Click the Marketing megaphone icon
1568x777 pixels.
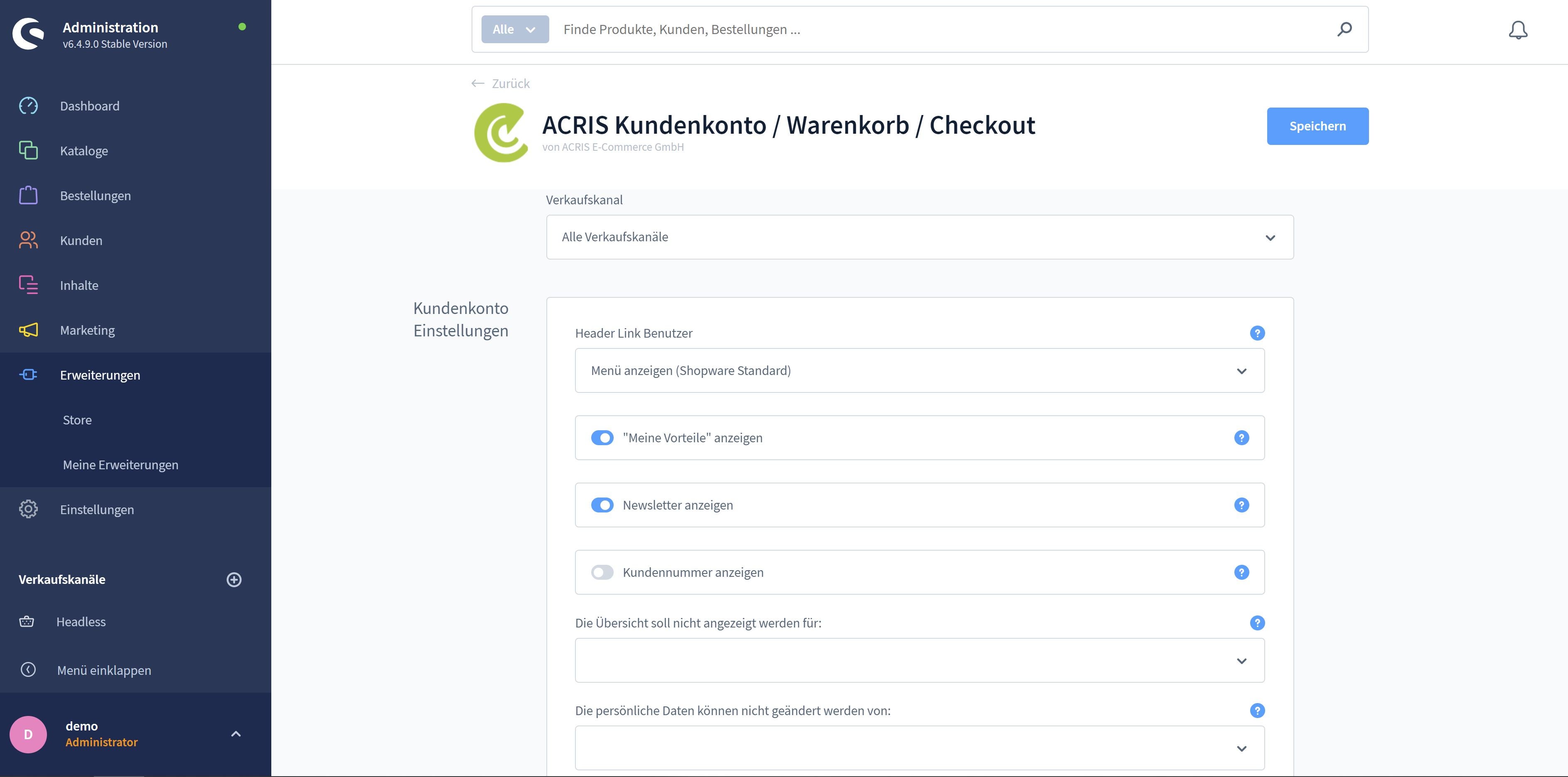point(28,330)
